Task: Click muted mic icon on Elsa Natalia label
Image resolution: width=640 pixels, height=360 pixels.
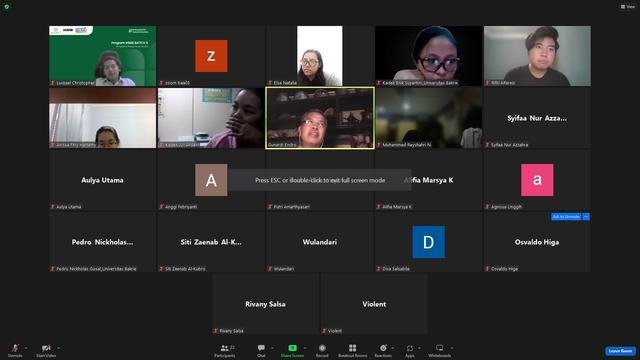Action: coord(270,83)
